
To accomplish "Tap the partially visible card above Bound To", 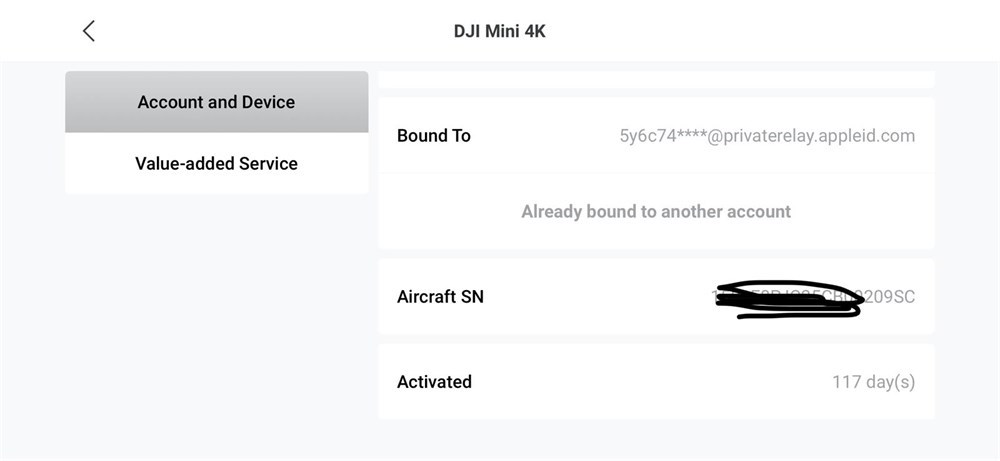I will (x=656, y=79).
